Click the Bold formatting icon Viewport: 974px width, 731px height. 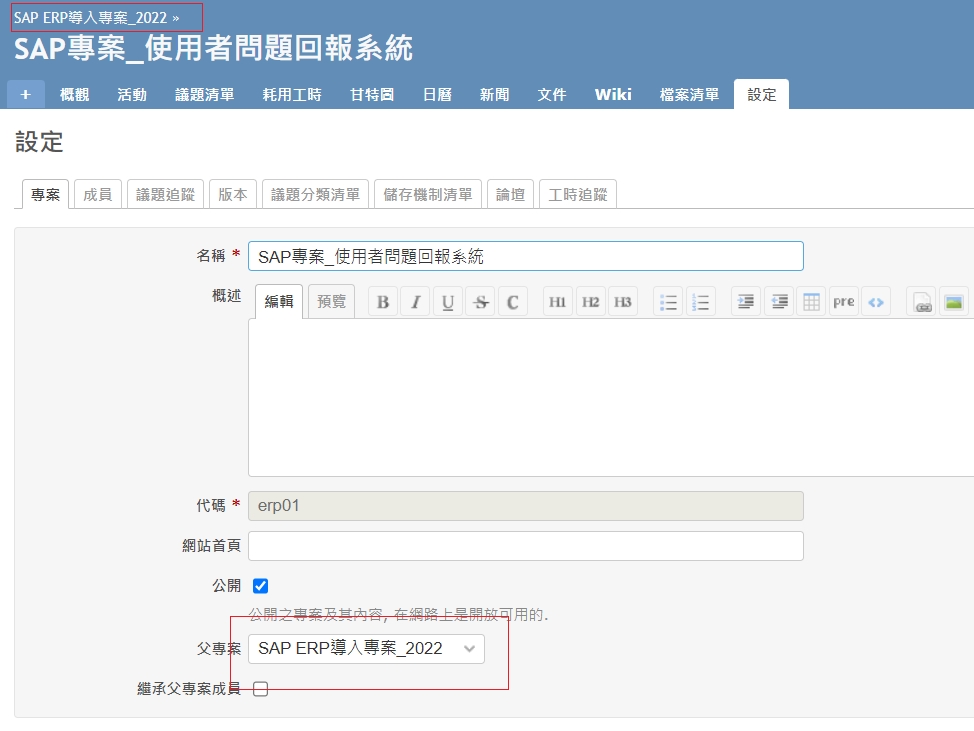383,302
